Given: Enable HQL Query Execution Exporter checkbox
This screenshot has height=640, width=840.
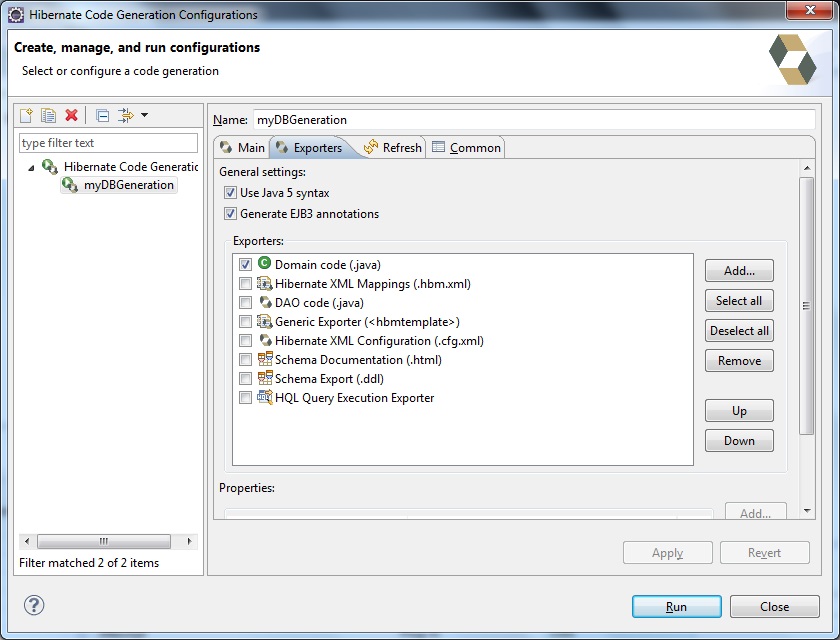Looking at the screenshot, I should click(245, 398).
